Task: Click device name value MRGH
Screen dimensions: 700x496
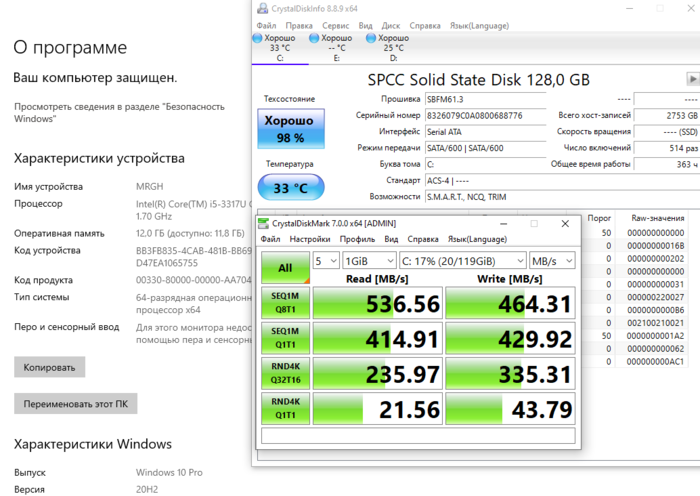Action: tap(150, 187)
